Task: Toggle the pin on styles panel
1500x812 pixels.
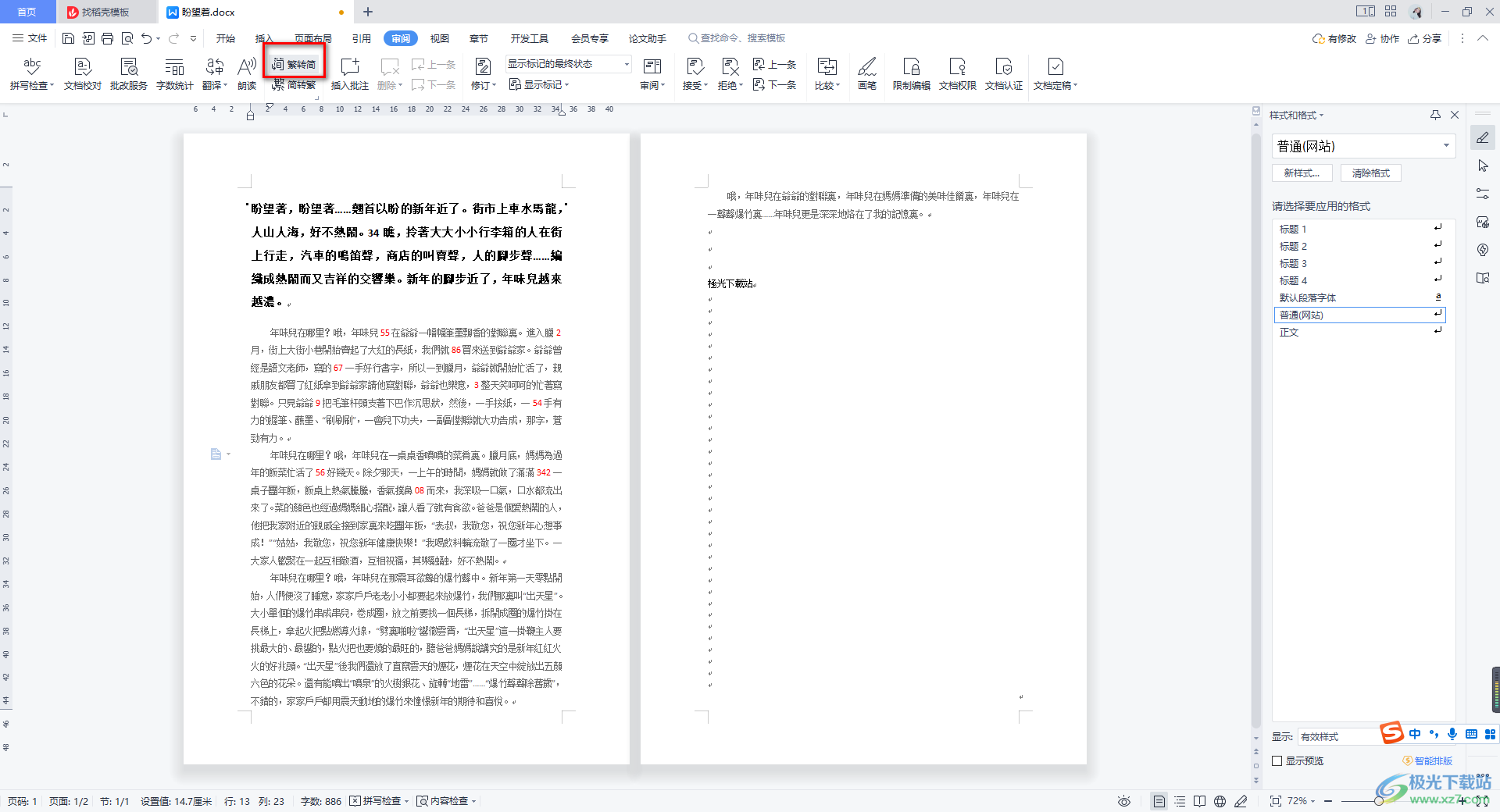Action: click(x=1435, y=115)
